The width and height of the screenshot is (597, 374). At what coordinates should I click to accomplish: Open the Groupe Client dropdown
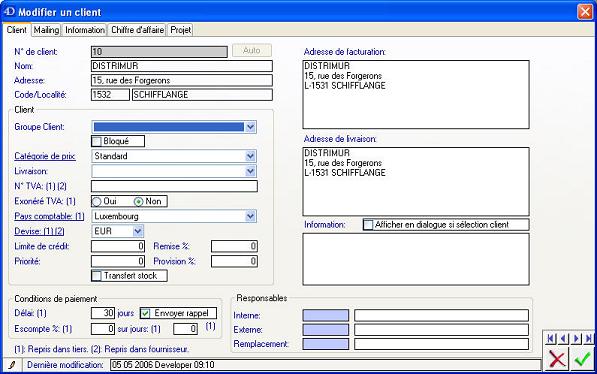[x=250, y=127]
